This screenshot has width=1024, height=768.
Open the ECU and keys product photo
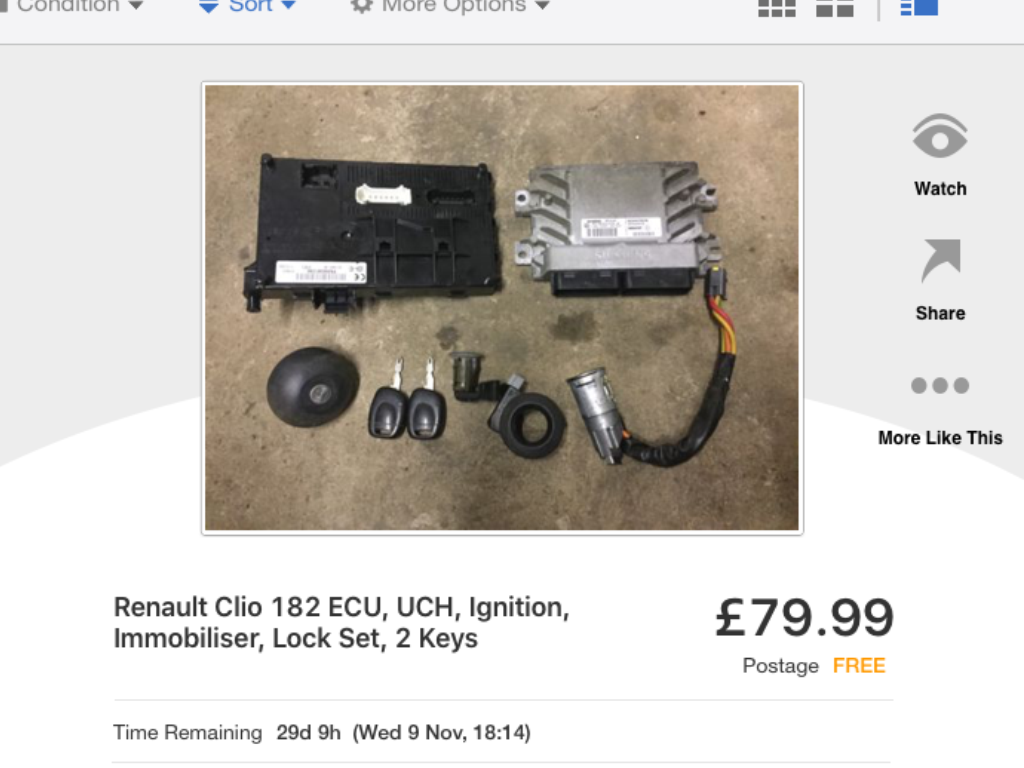pyautogui.click(x=502, y=308)
